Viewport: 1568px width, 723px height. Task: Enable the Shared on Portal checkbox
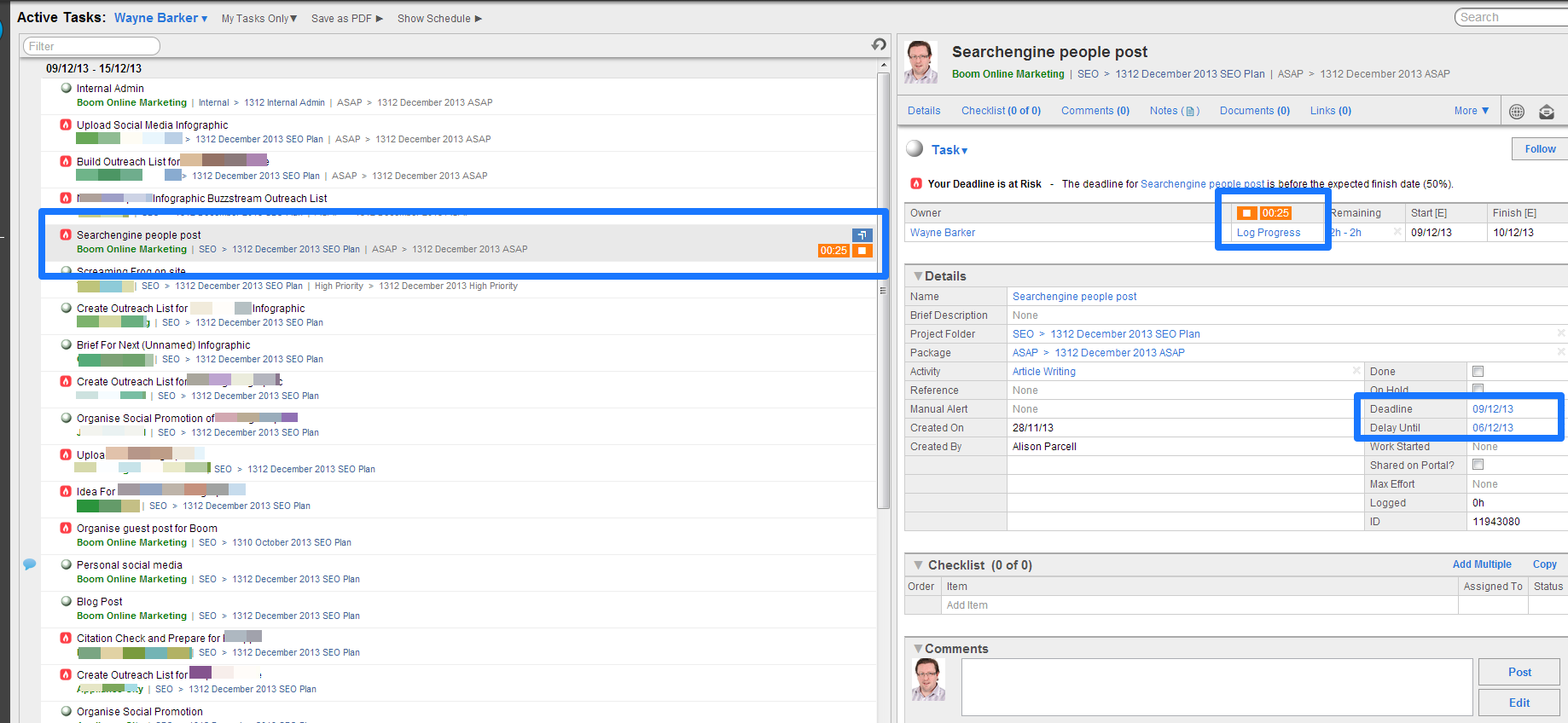pyautogui.click(x=1478, y=465)
